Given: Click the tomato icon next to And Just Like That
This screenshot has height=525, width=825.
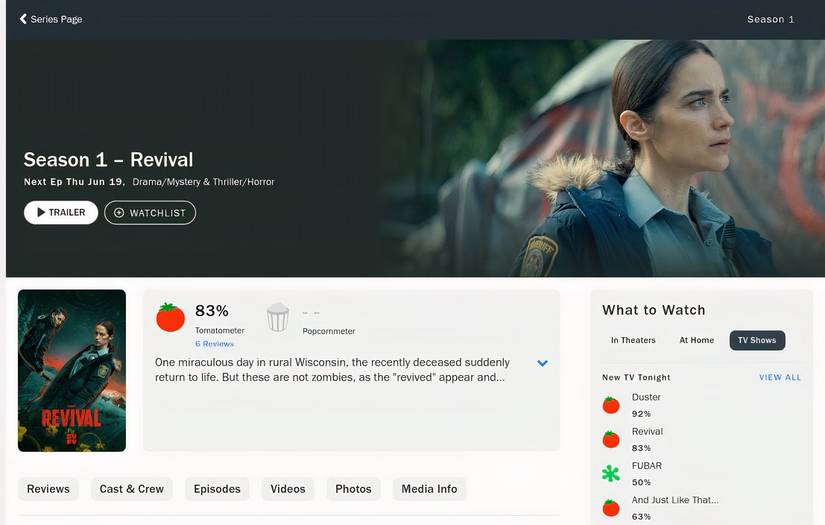Looking at the screenshot, I should [611, 507].
